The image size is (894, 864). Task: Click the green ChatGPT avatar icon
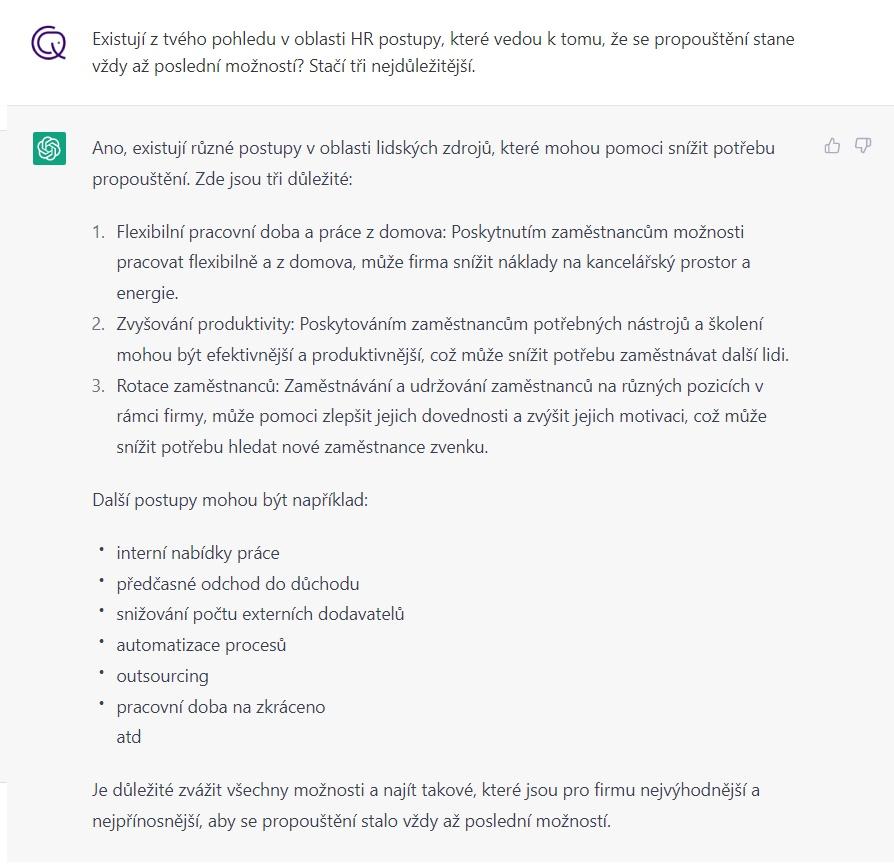point(49,148)
